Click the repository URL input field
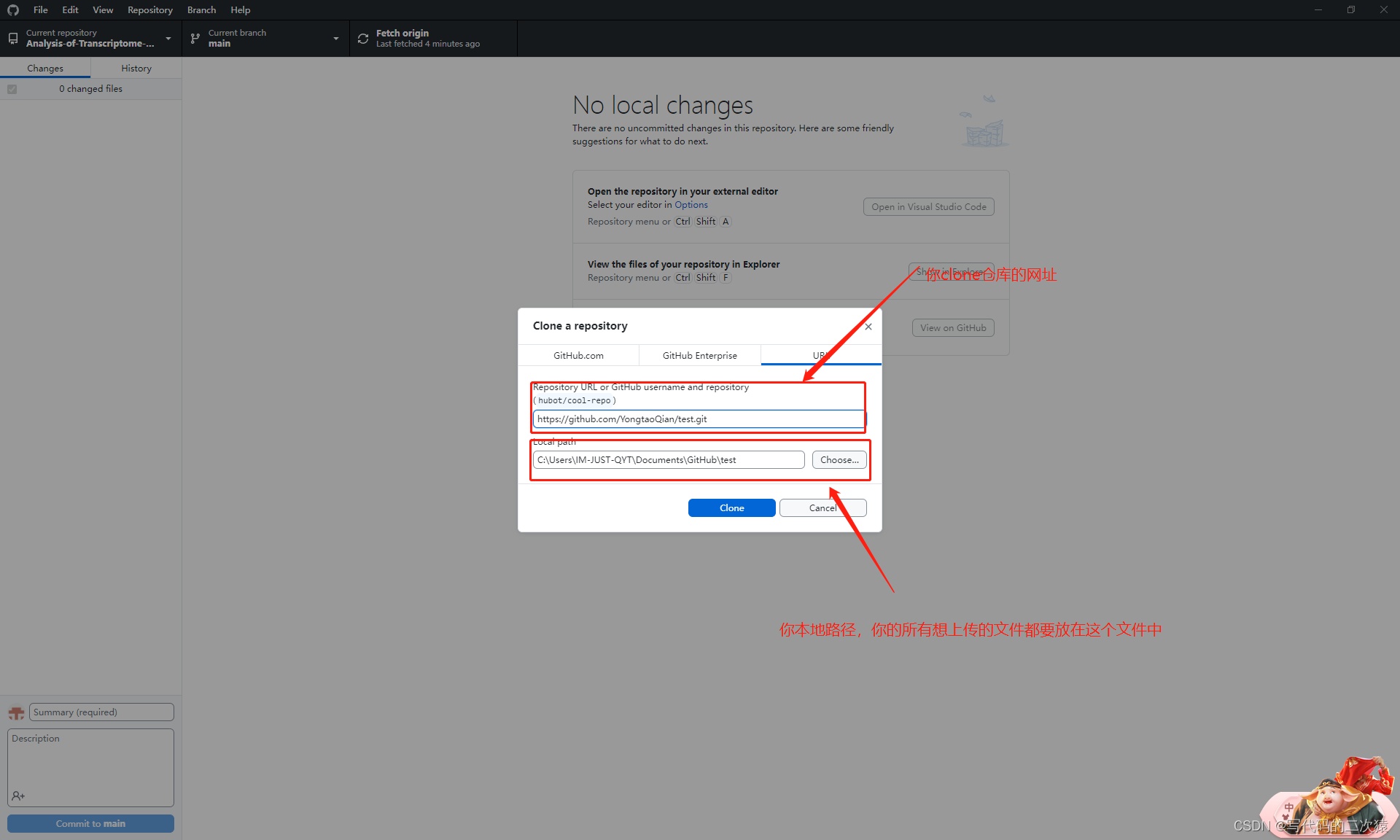Screen dimensions: 1400x840 point(698,419)
